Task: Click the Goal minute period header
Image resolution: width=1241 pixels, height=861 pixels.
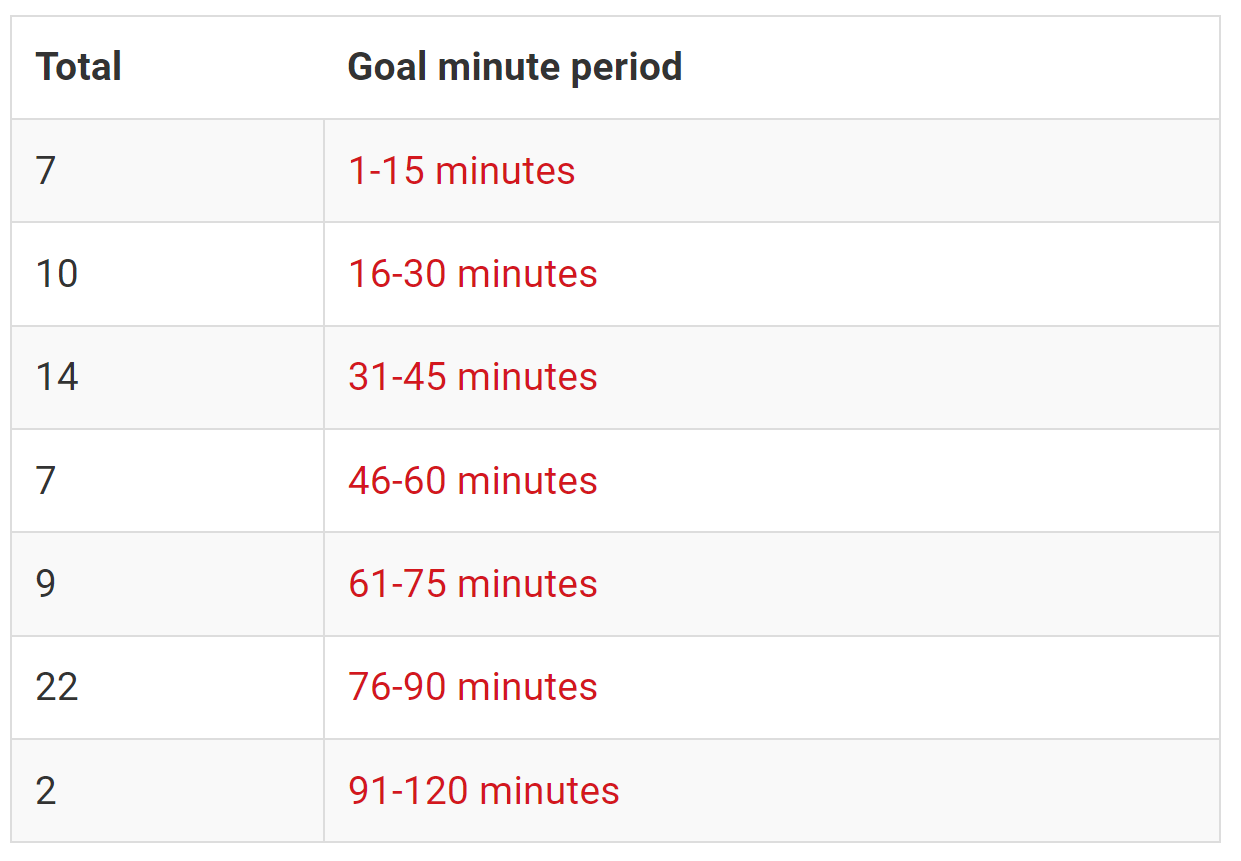Action: [x=514, y=67]
